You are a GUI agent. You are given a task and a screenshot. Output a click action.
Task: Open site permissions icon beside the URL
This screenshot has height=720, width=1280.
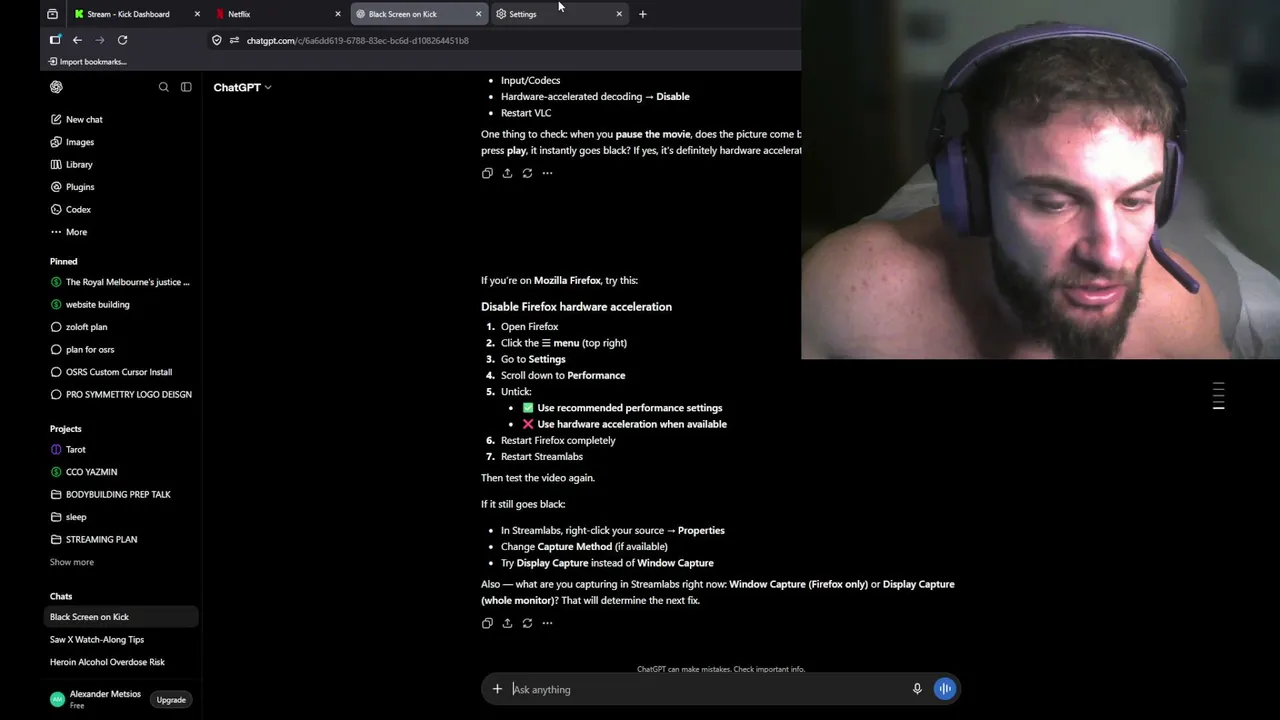point(234,40)
